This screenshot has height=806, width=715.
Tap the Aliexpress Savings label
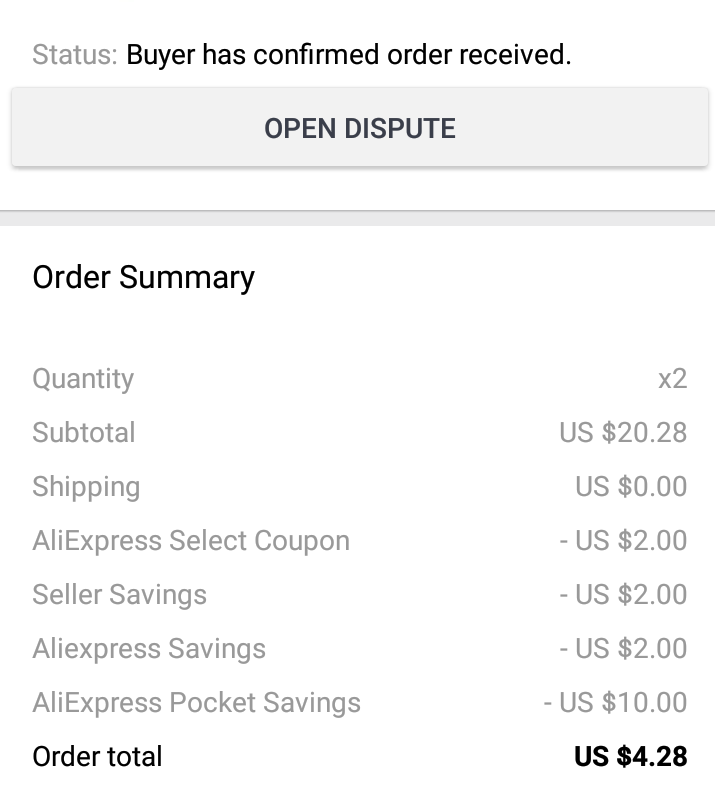pos(149,649)
